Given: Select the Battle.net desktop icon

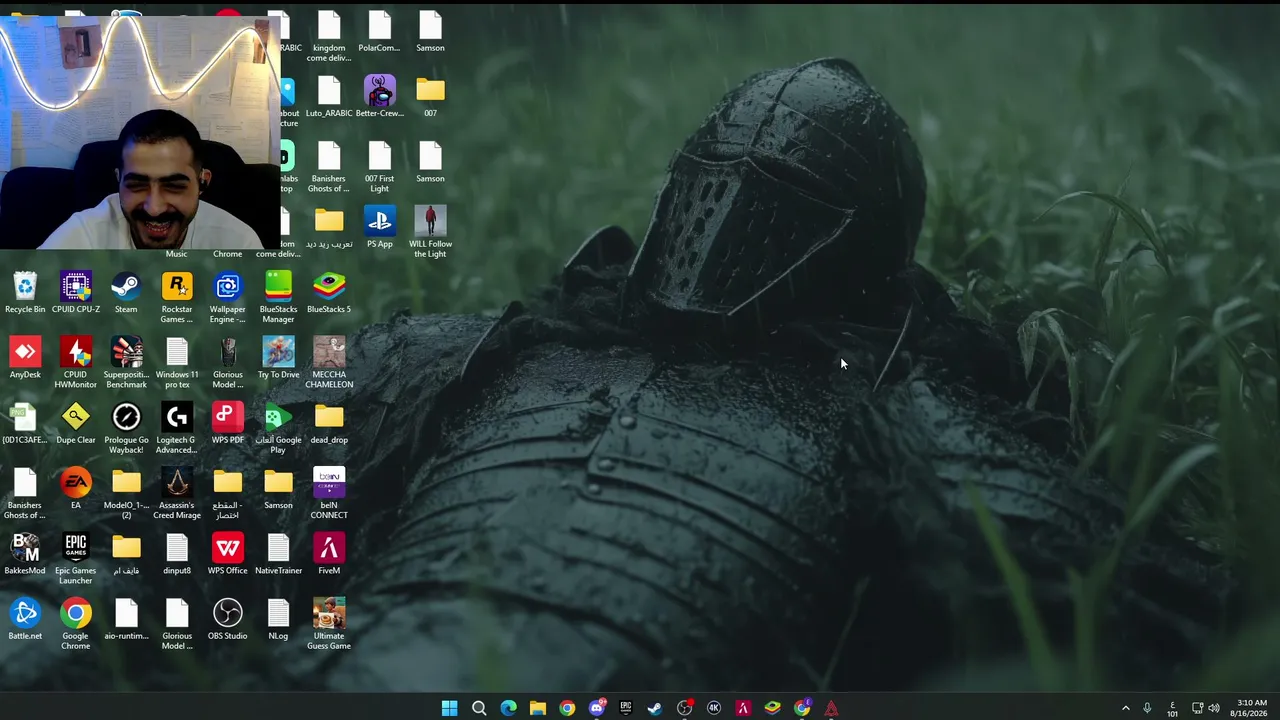Looking at the screenshot, I should click(25, 619).
